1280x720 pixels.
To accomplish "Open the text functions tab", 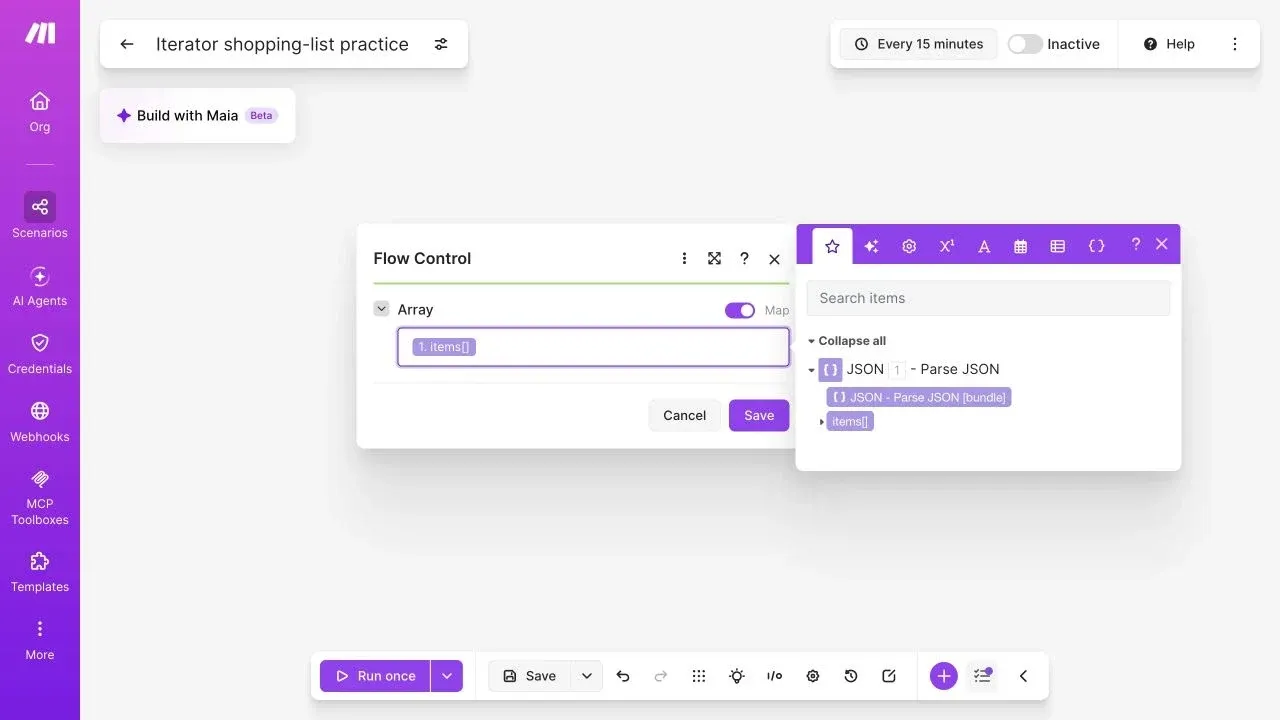I will point(984,246).
